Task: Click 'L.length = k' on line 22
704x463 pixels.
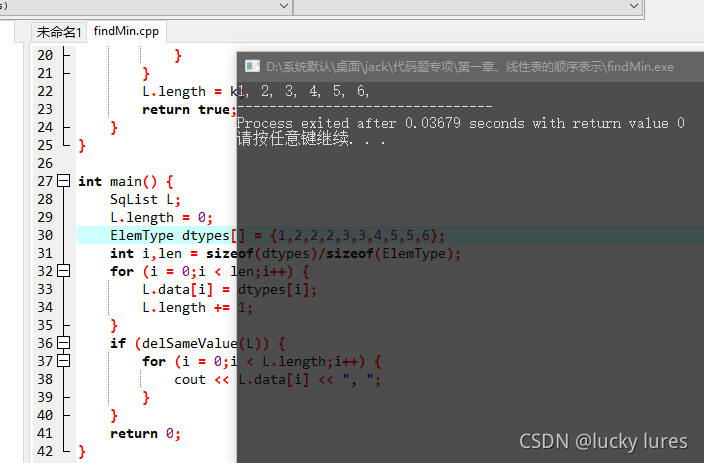Action: (190, 92)
